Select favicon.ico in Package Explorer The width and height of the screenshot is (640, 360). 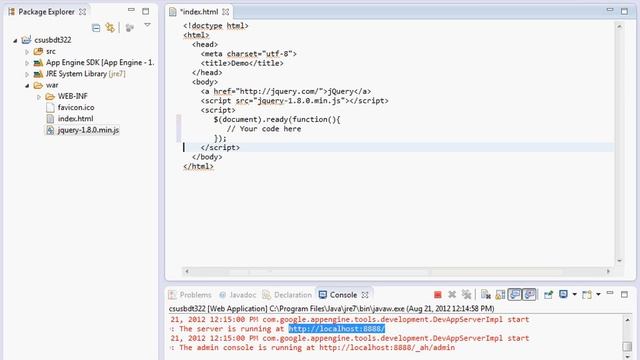pos(76,107)
